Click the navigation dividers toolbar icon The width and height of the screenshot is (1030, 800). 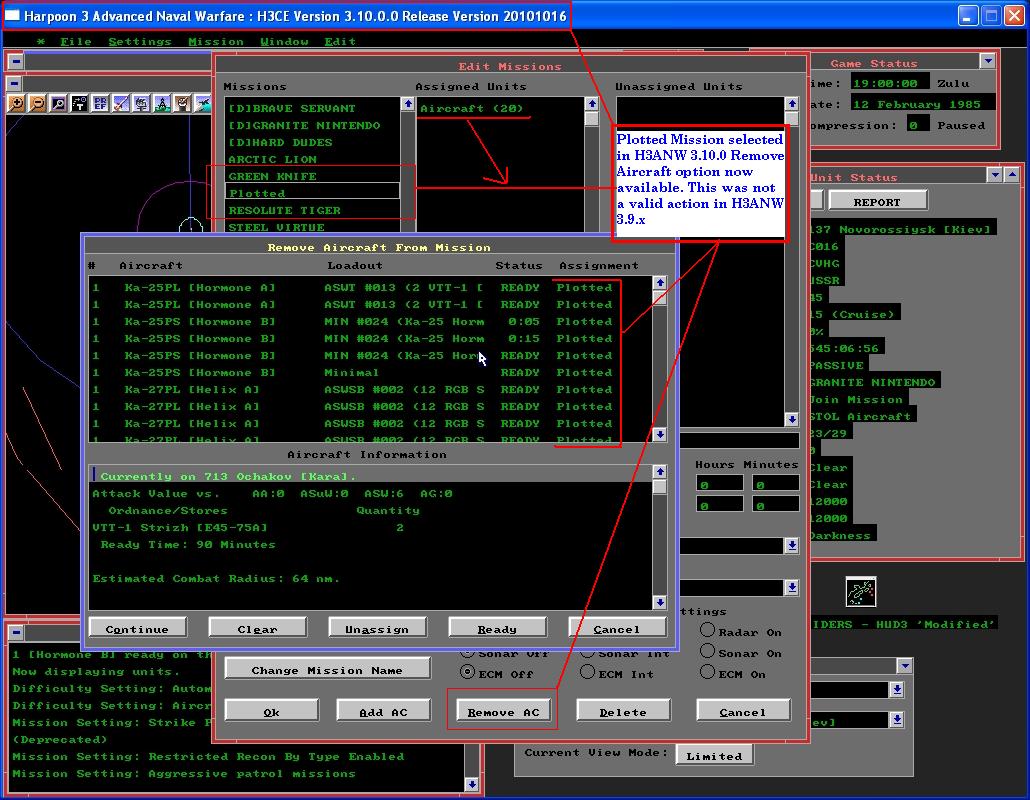pos(162,103)
